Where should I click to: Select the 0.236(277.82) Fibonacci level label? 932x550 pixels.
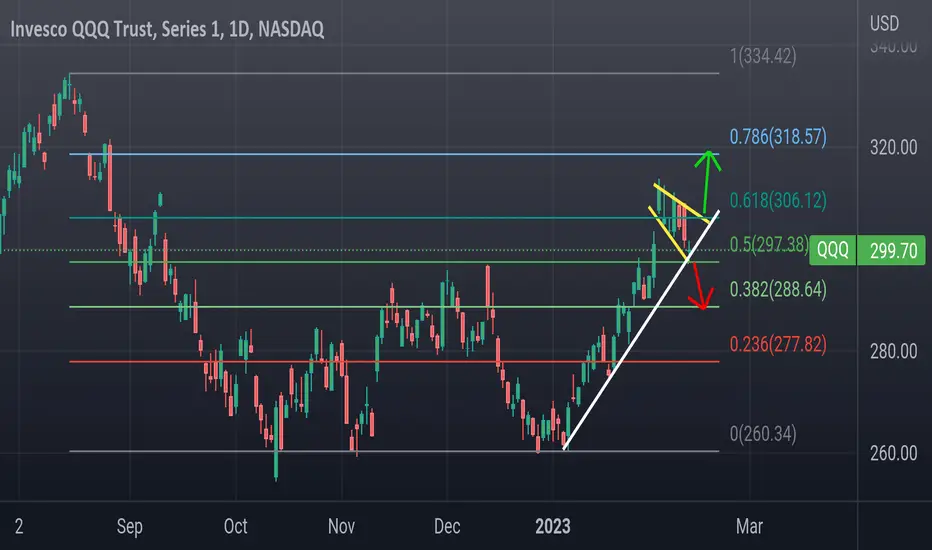pyautogui.click(x=777, y=344)
